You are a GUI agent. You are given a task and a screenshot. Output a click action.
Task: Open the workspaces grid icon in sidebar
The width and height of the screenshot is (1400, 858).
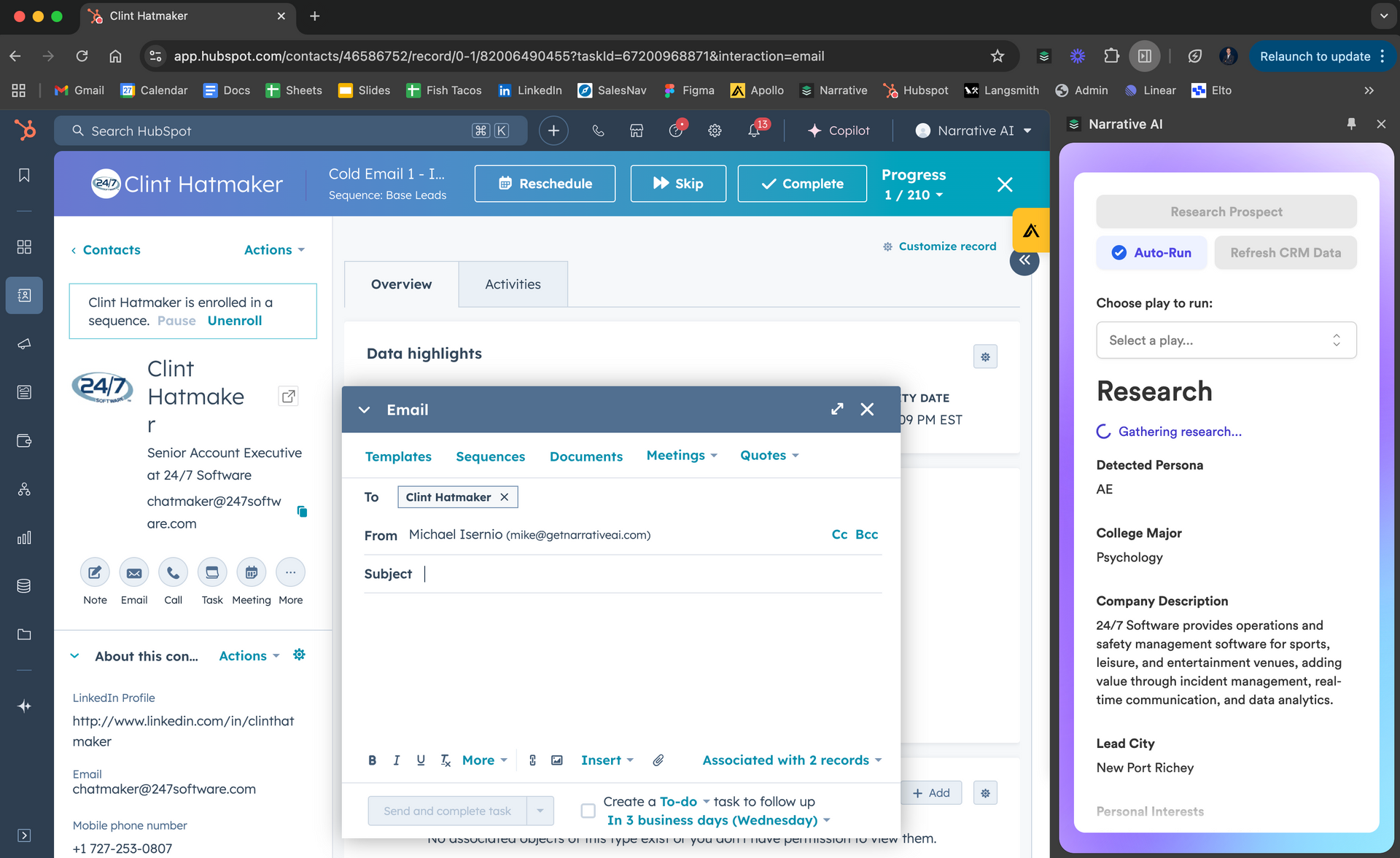[24, 246]
